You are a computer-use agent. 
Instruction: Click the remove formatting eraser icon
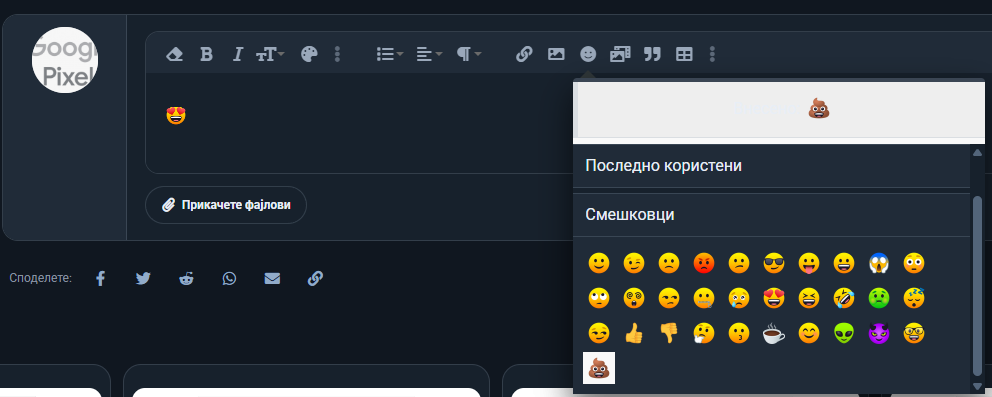tap(175, 54)
